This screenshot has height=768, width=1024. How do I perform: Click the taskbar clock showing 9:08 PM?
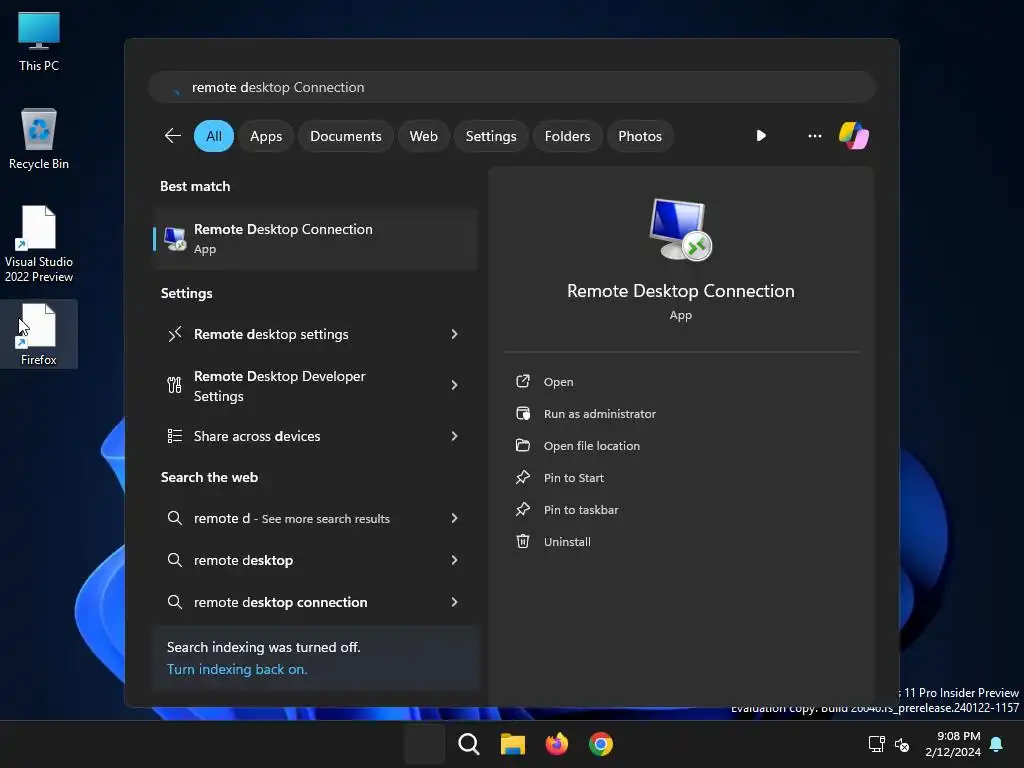pos(953,744)
